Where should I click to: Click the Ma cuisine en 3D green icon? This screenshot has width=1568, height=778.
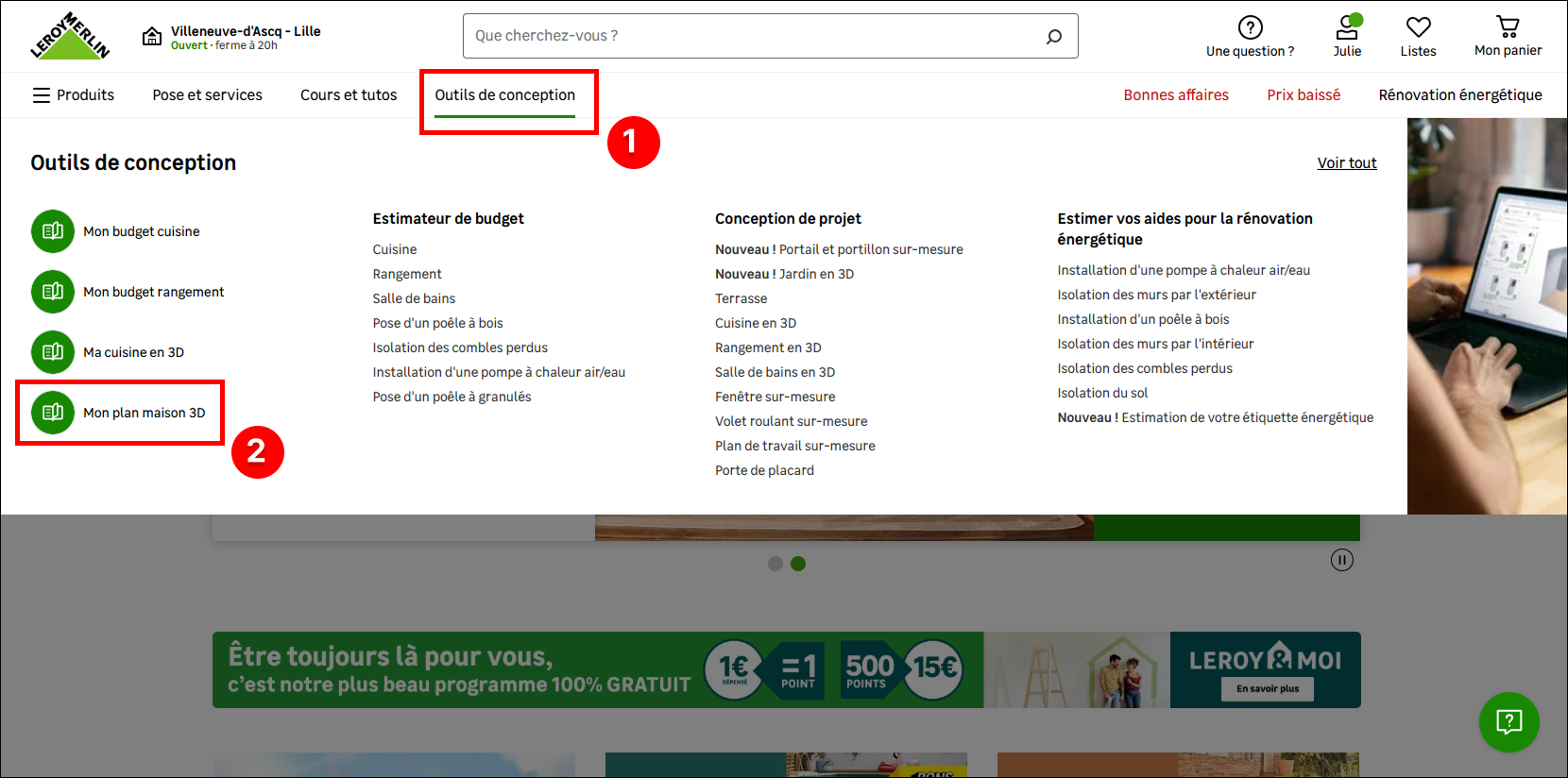(x=53, y=352)
